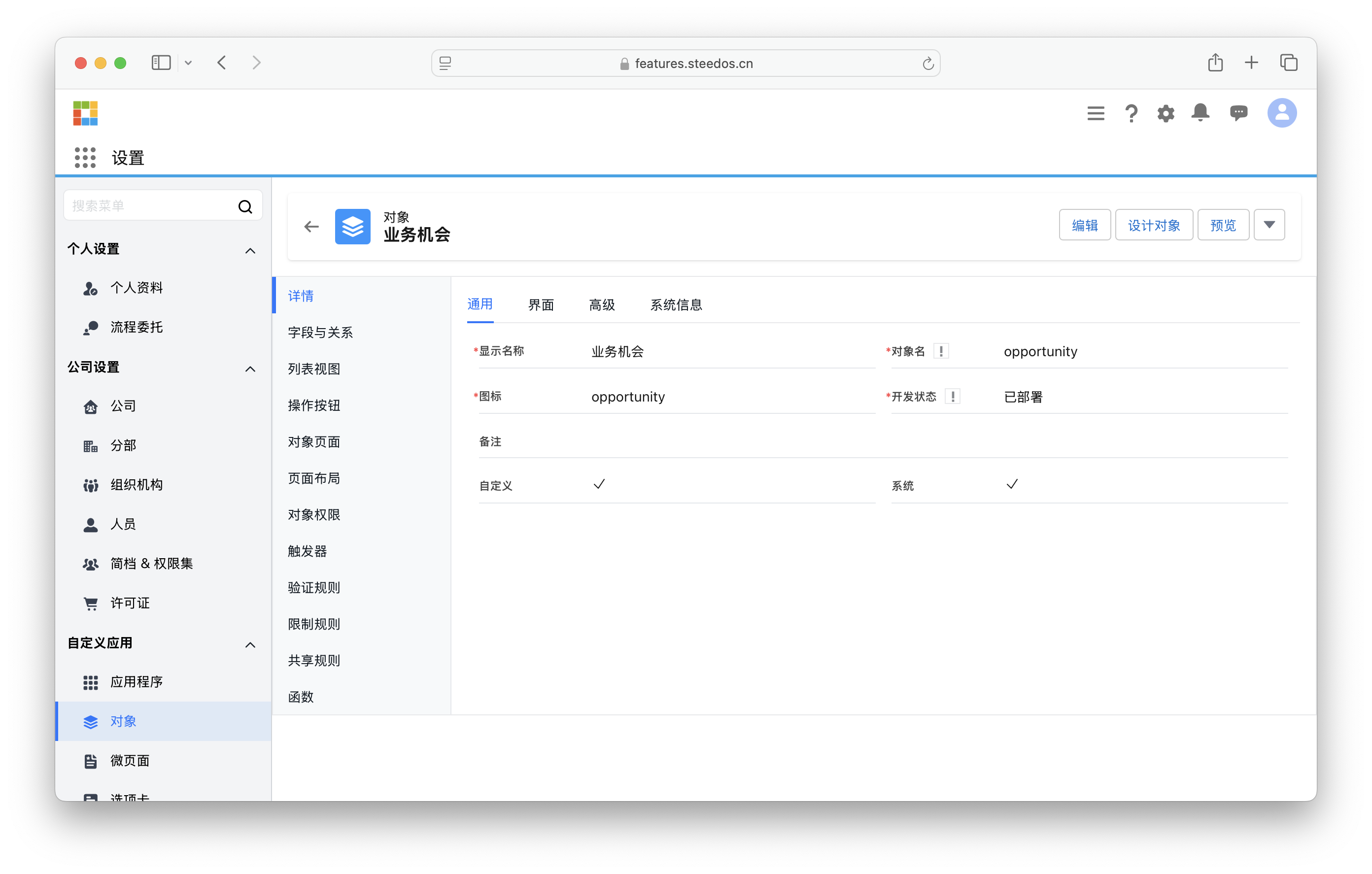Click the 许可证 cart icon

(91, 604)
